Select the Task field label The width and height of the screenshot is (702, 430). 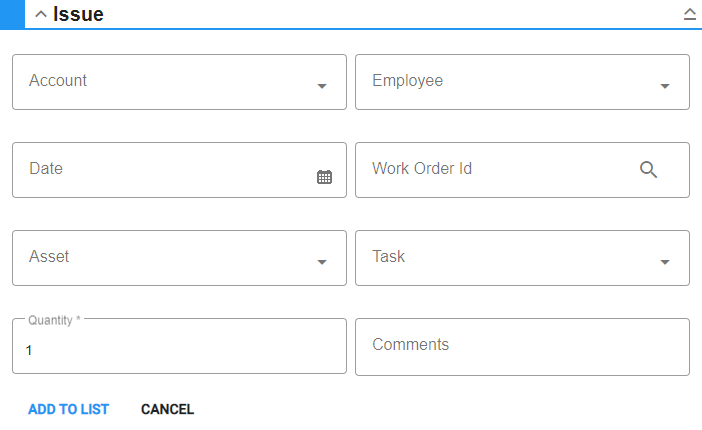[388, 257]
